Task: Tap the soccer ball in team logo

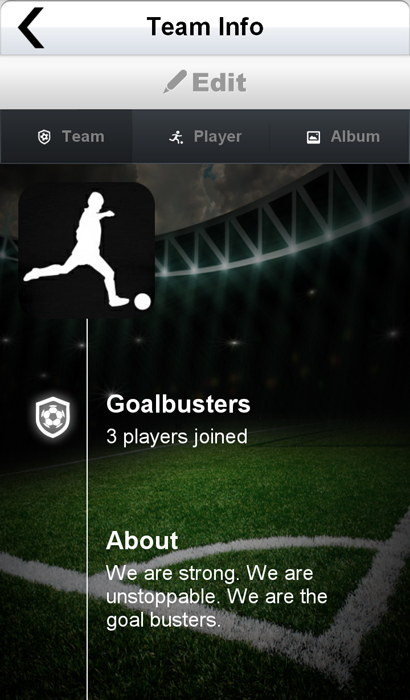Action: pyautogui.click(x=142, y=301)
